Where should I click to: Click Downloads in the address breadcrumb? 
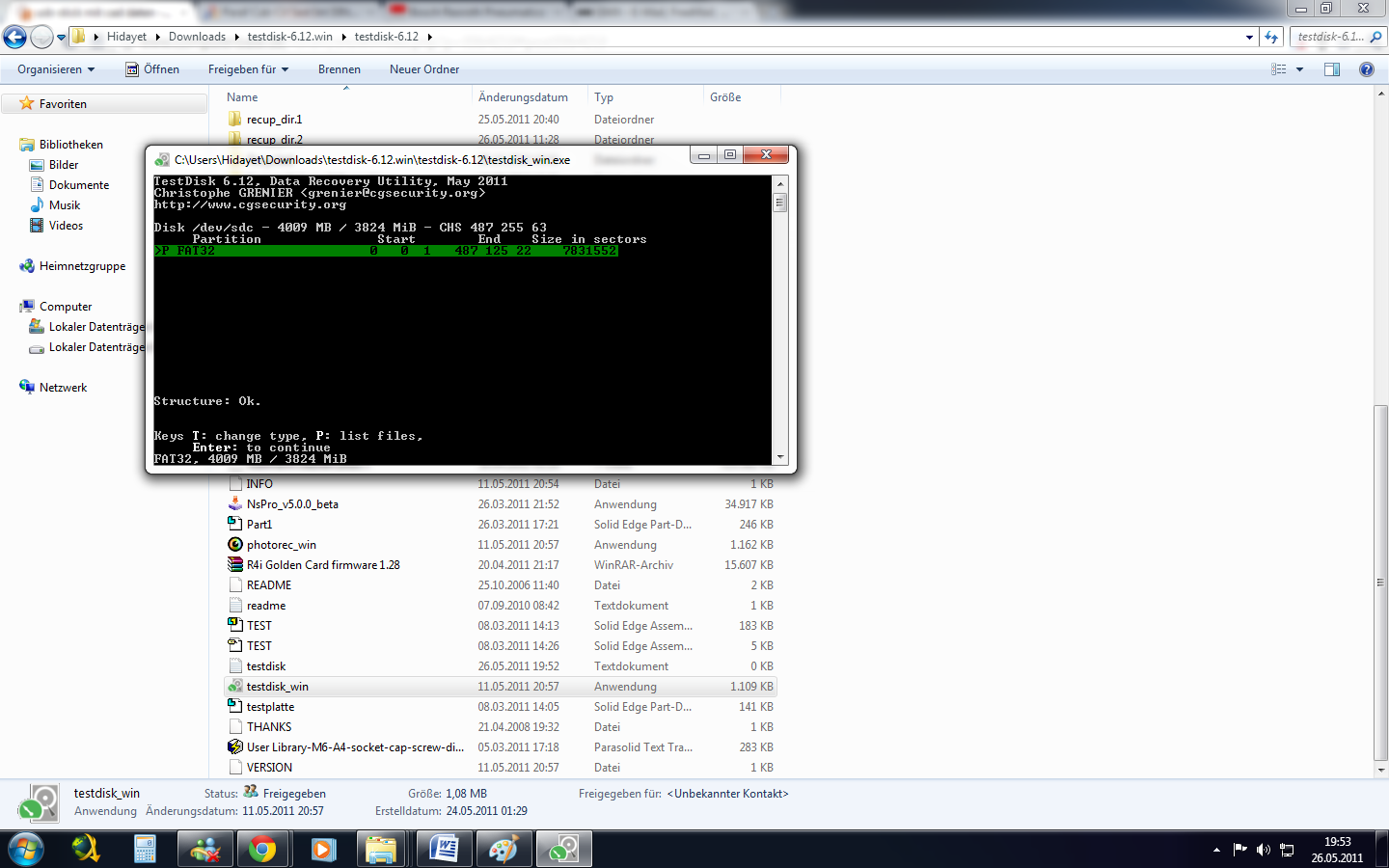pyautogui.click(x=197, y=37)
